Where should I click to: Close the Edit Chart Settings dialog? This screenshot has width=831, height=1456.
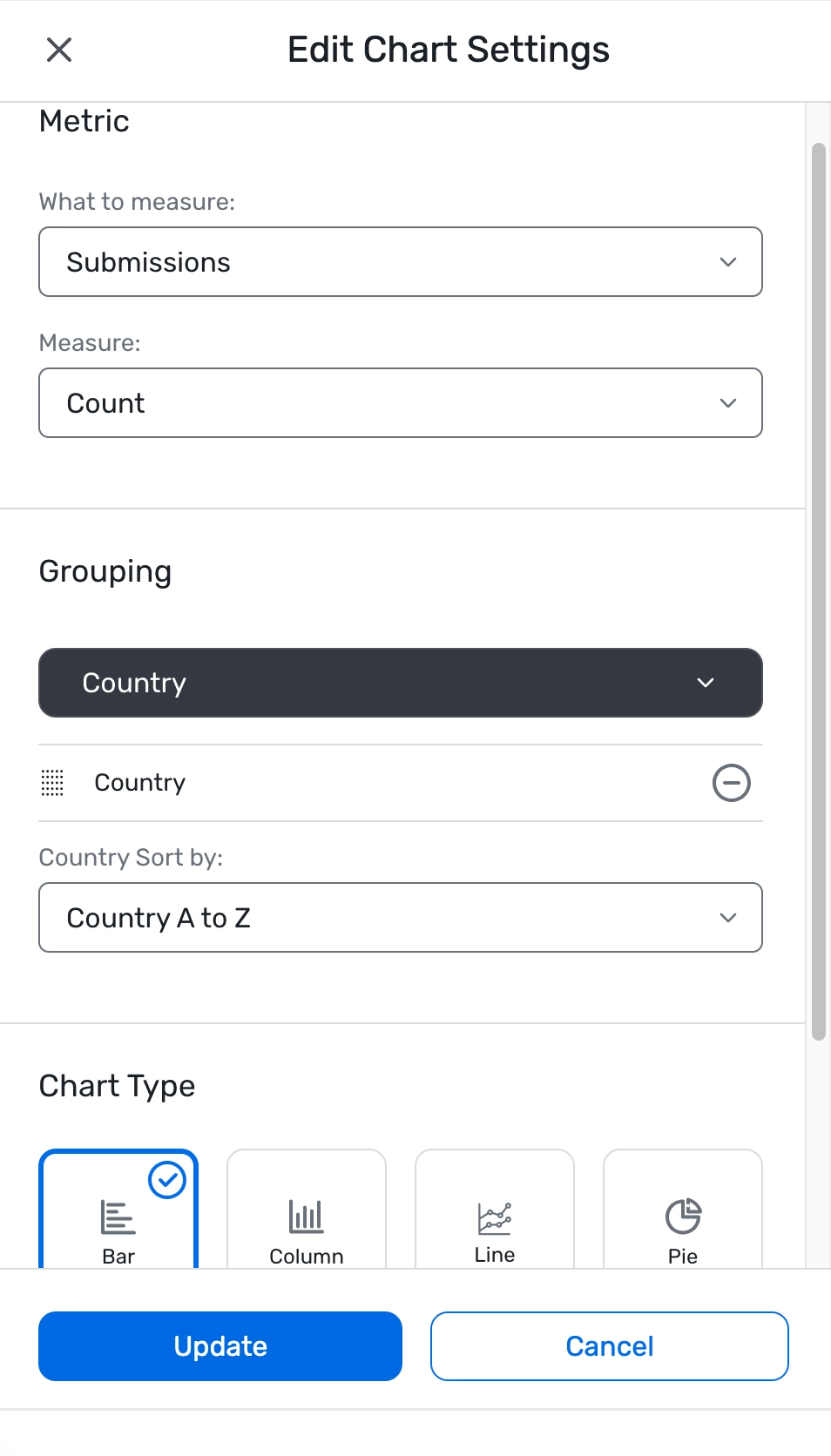coord(59,50)
